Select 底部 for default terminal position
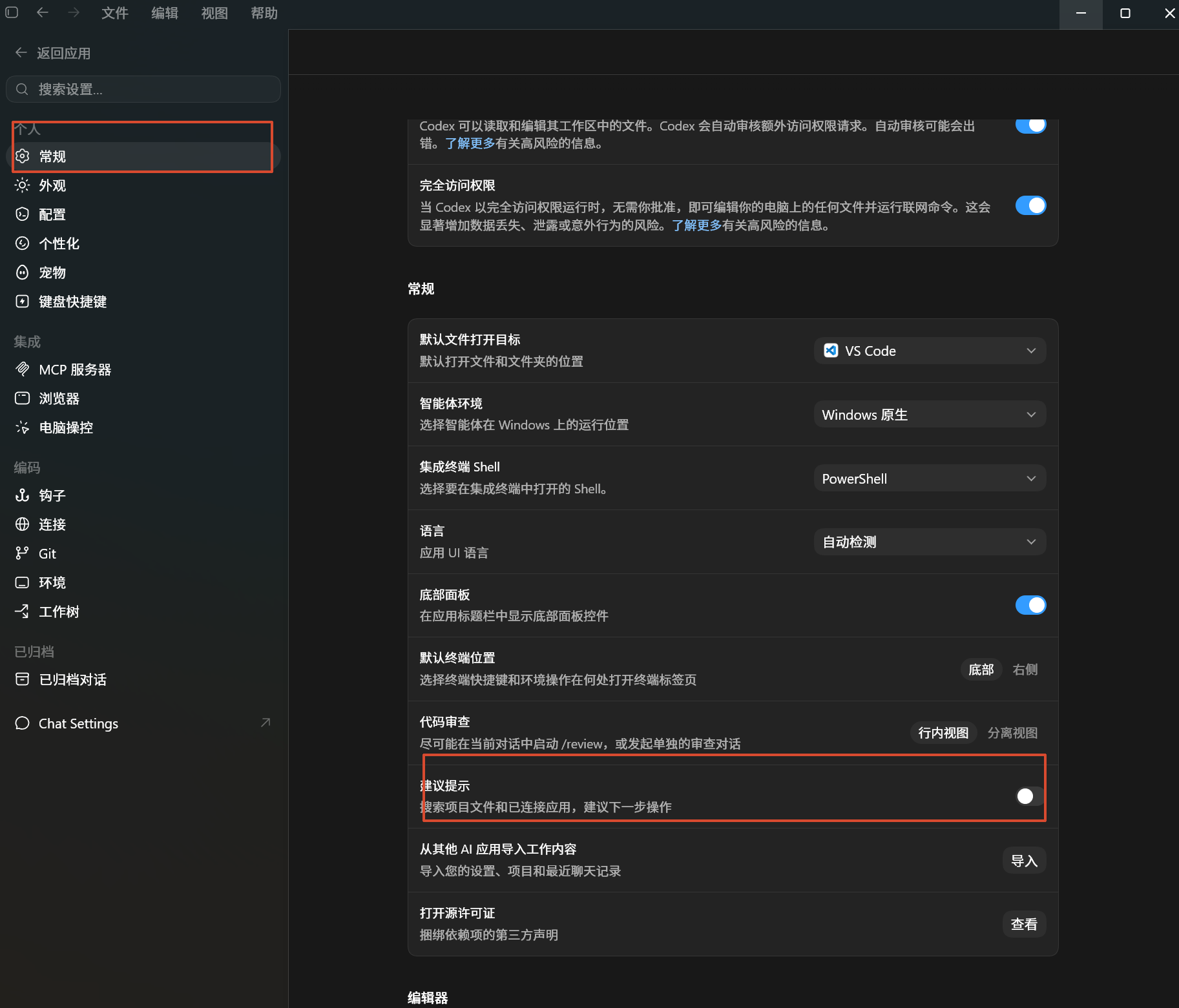This screenshot has height=1008, width=1179. pos(981,670)
